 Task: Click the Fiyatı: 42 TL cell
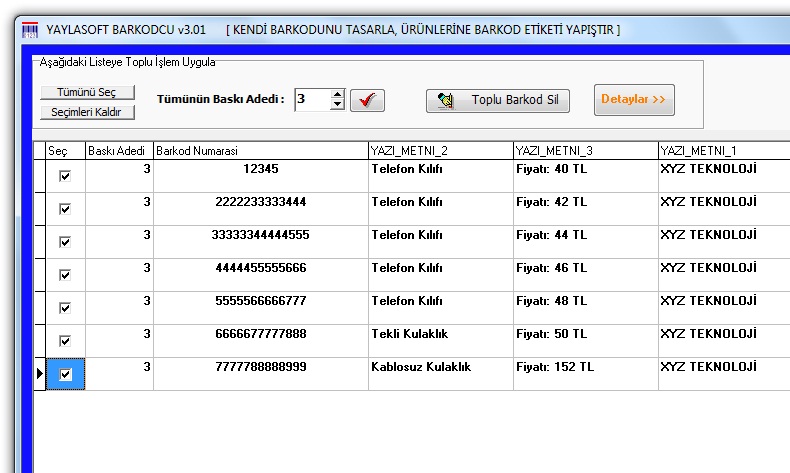coord(586,209)
